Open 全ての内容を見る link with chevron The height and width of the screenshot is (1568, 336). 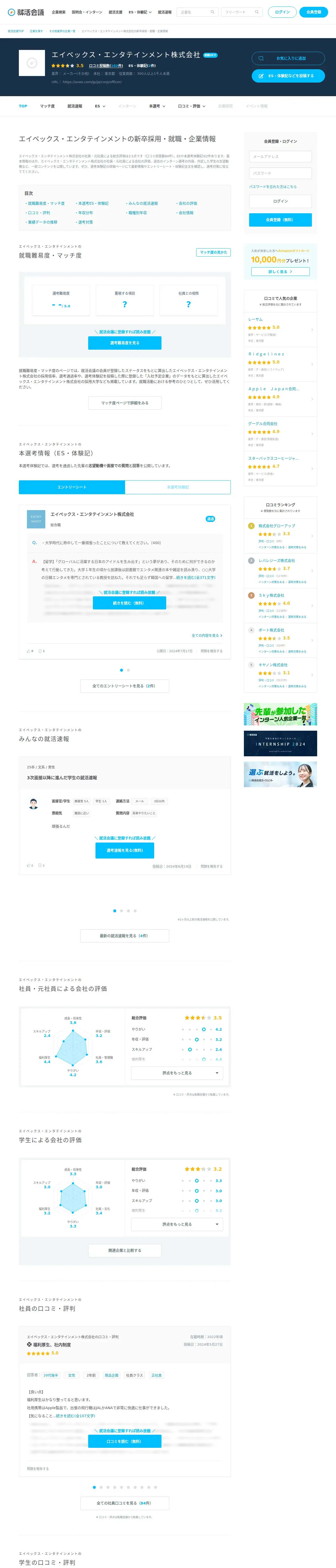point(207,636)
